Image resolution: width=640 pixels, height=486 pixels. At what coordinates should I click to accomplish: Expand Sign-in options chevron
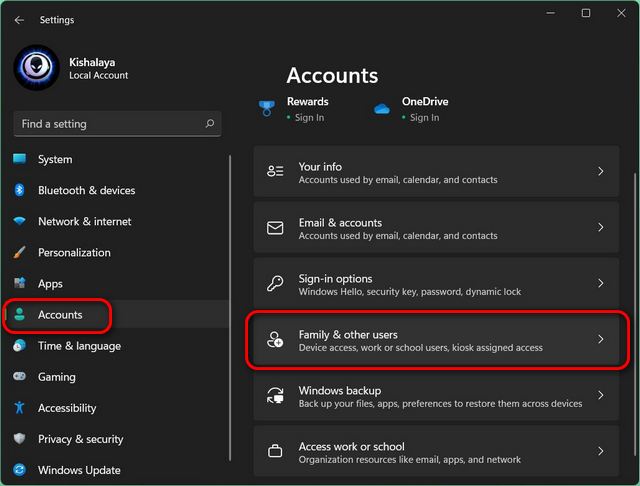click(x=600, y=284)
